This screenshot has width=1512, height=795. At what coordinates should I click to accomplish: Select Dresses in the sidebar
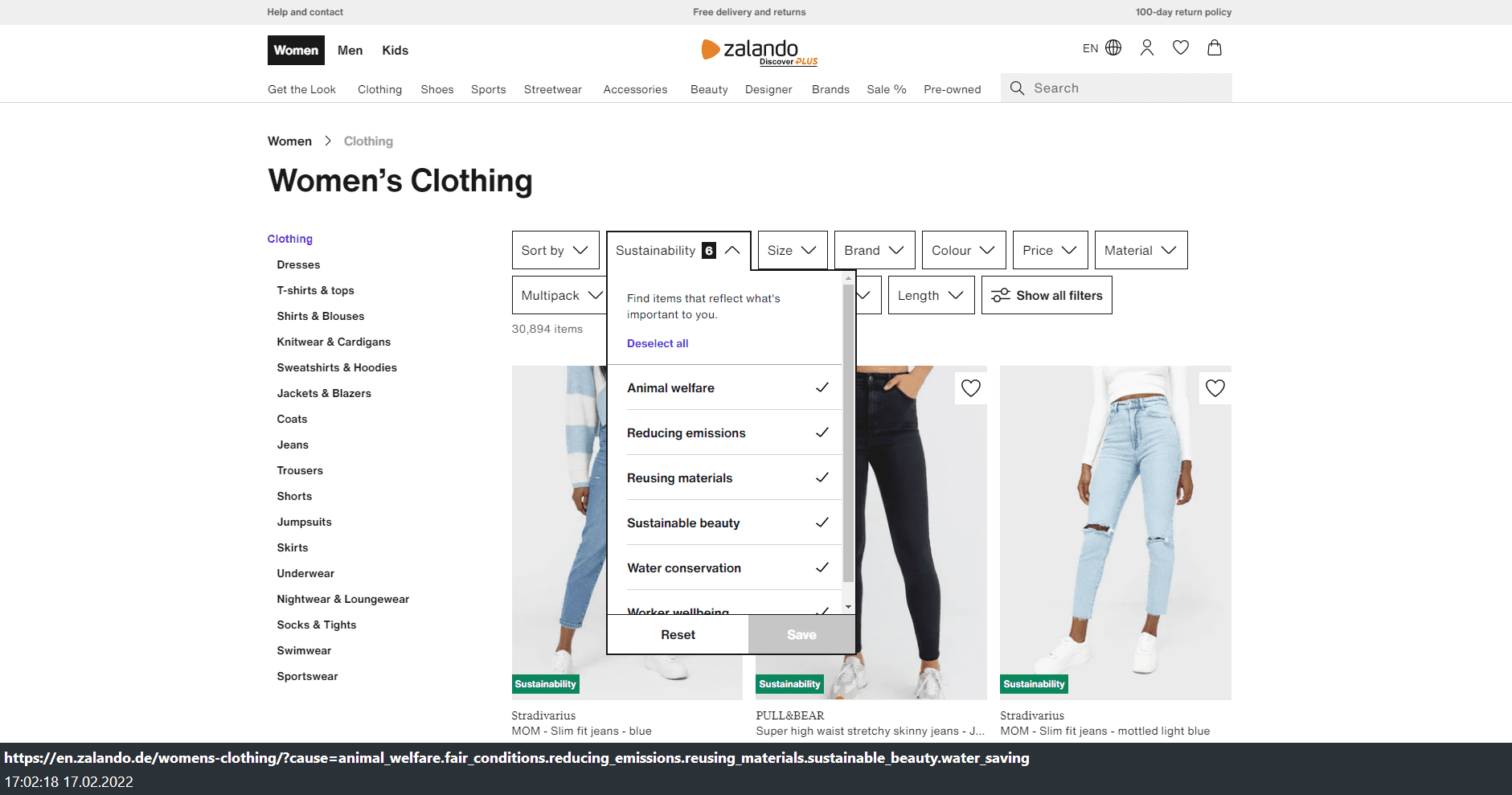[298, 264]
